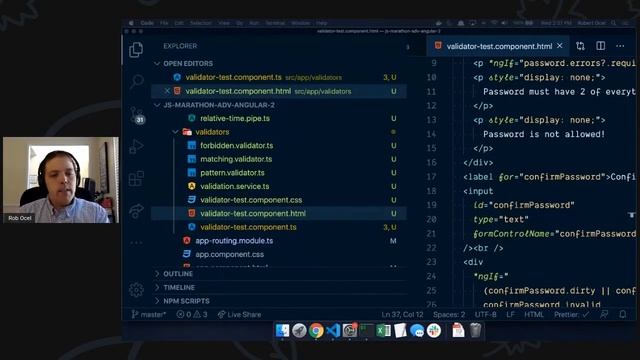Open Excel from the dock
The image size is (640, 360).
(383, 330)
